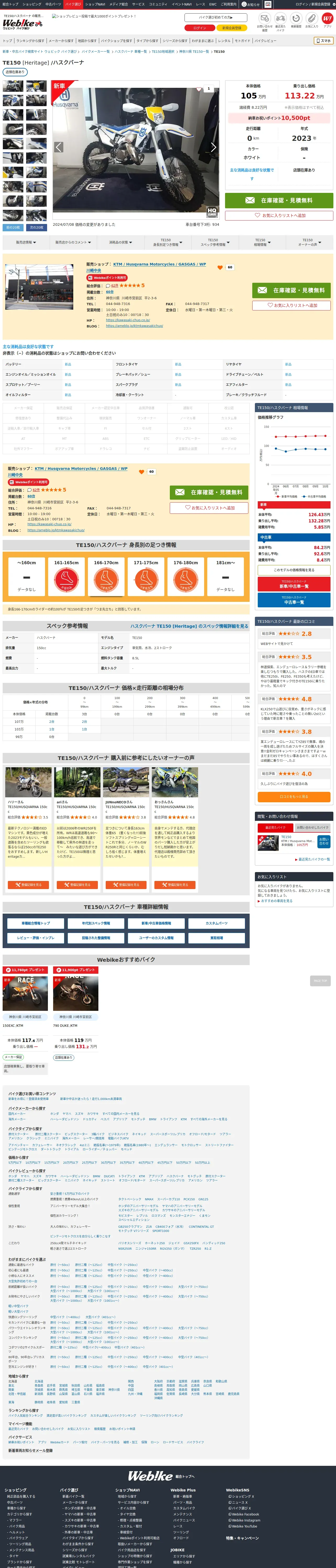The image size is (336, 1568).
Task: Click red 新車/中古車一覧 button
Action: click(294, 584)
